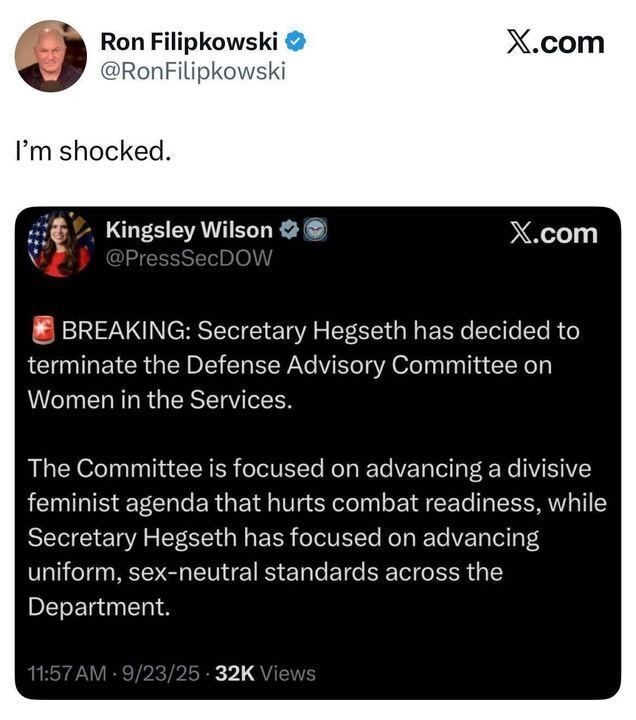
Task: Click the red siren emoji before BREAKING
Action: [x=42, y=330]
